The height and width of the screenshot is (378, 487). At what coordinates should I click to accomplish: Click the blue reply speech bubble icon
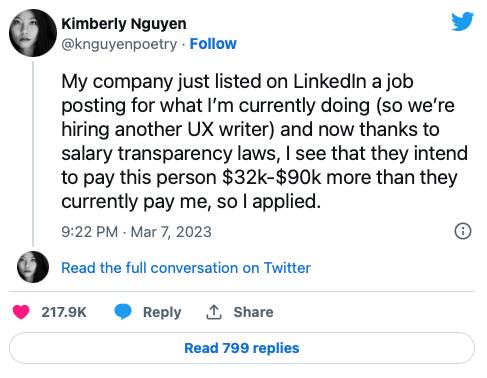123,312
